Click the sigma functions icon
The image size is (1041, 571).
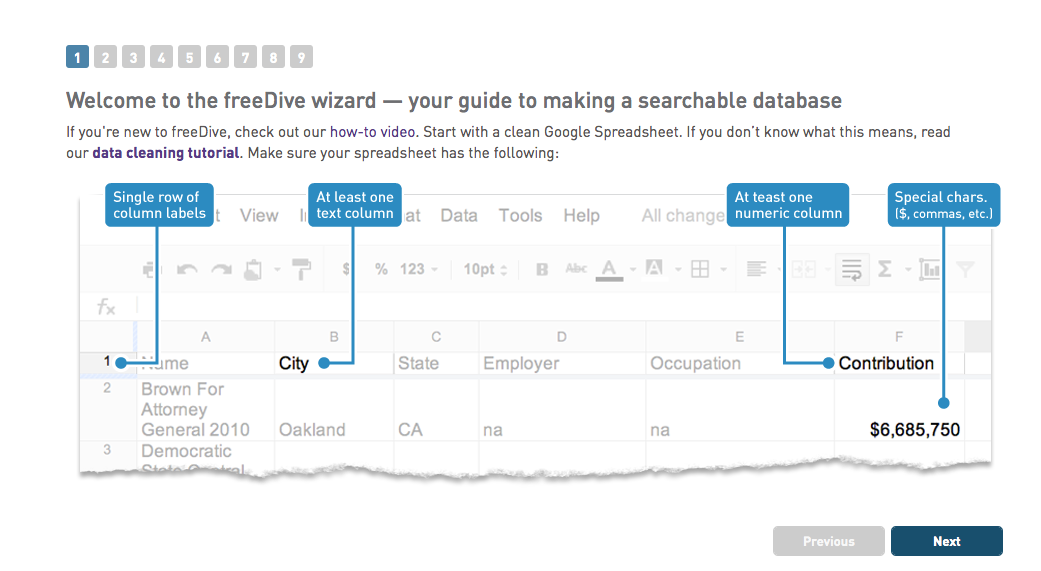884,269
